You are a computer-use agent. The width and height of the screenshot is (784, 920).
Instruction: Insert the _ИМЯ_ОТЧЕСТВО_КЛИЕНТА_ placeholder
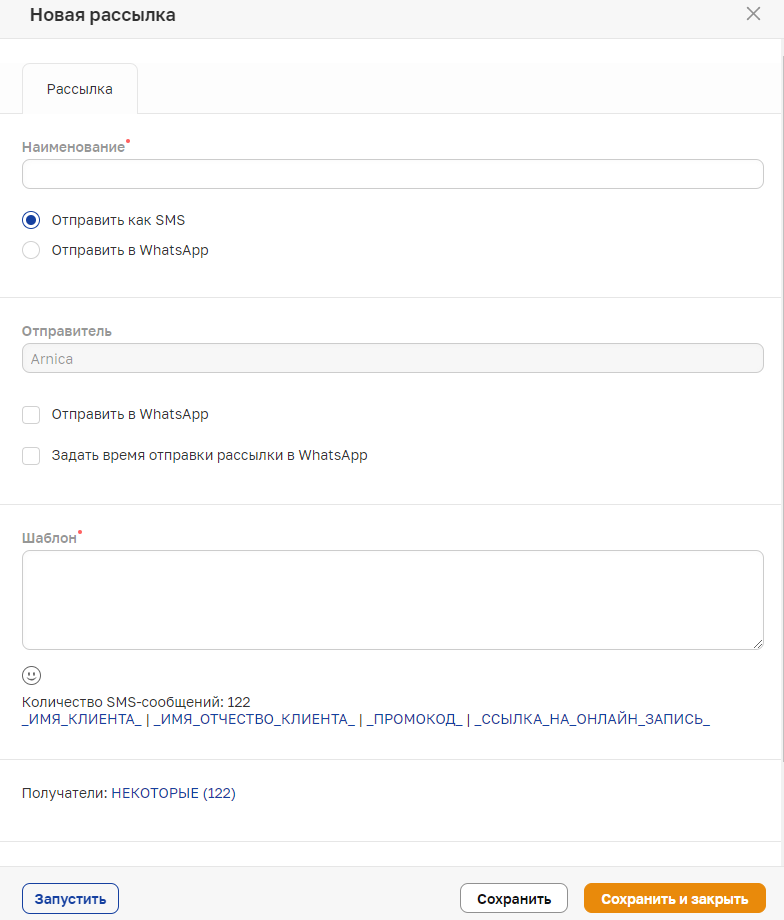click(254, 719)
